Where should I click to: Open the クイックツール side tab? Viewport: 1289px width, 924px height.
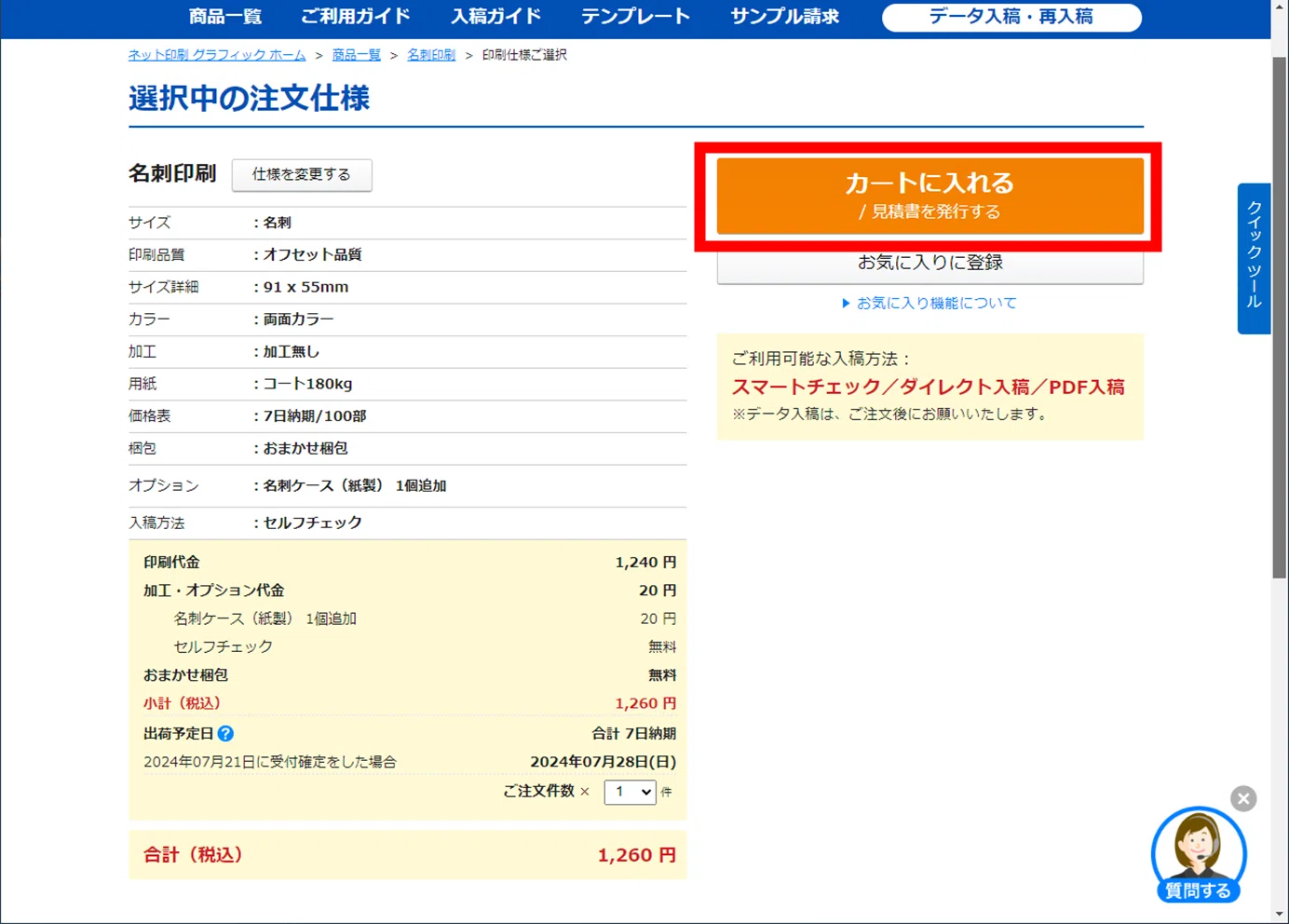tap(1254, 258)
